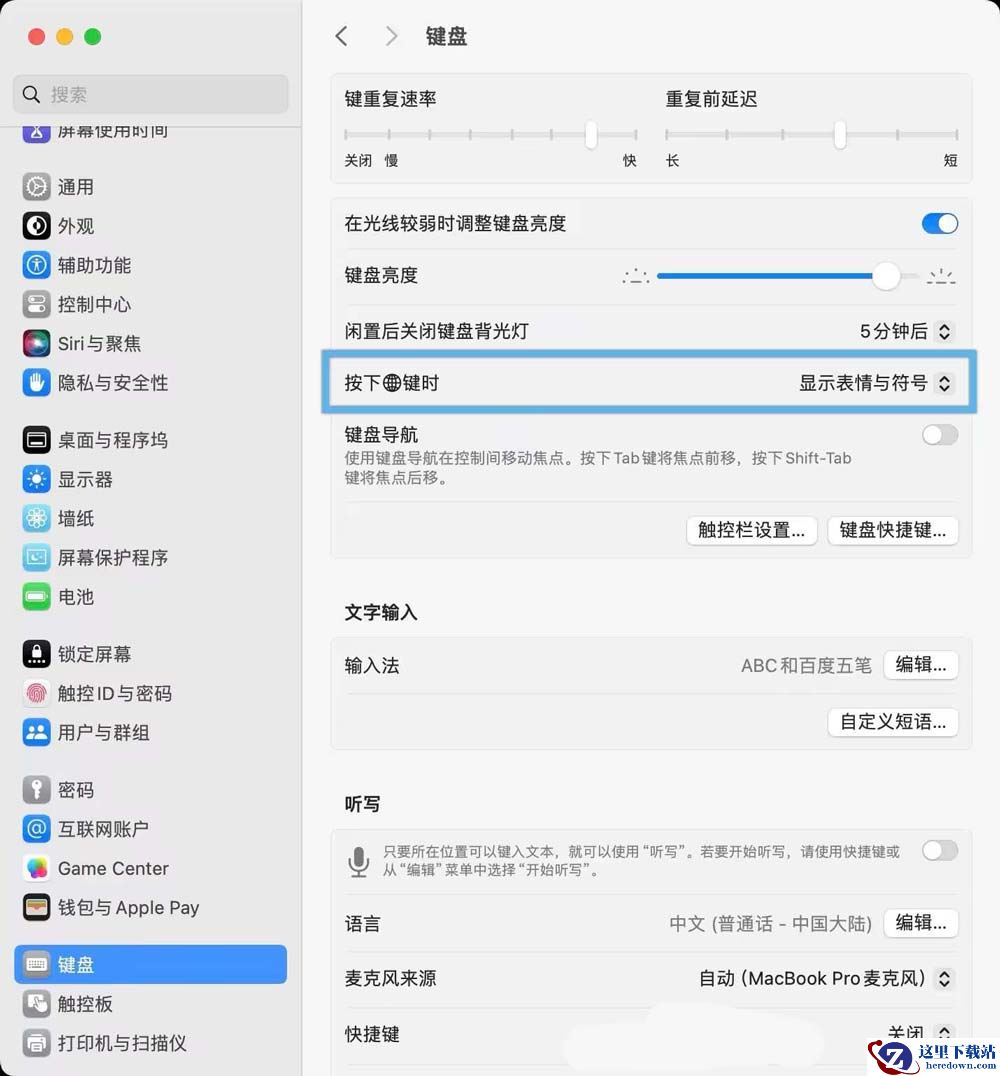Viewport: 1000px width, 1076px height.
Task: Disable 在光线较弱时调整键盘亮度 switch
Action: point(940,223)
